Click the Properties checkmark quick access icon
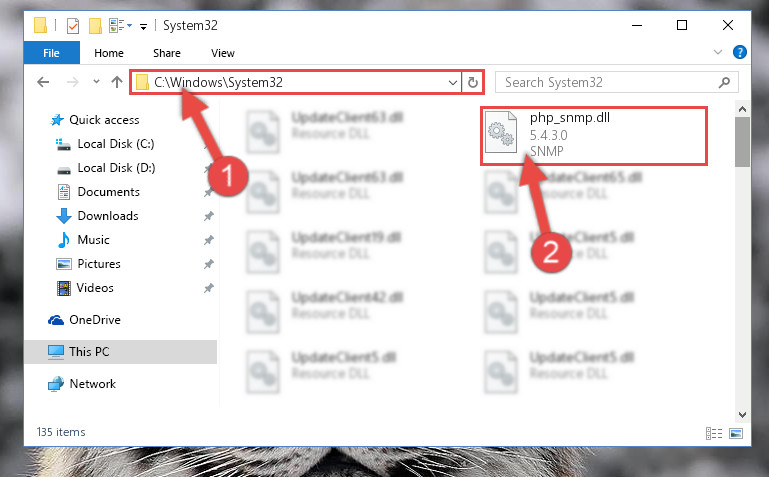The height and width of the screenshot is (477, 769). click(x=73, y=25)
